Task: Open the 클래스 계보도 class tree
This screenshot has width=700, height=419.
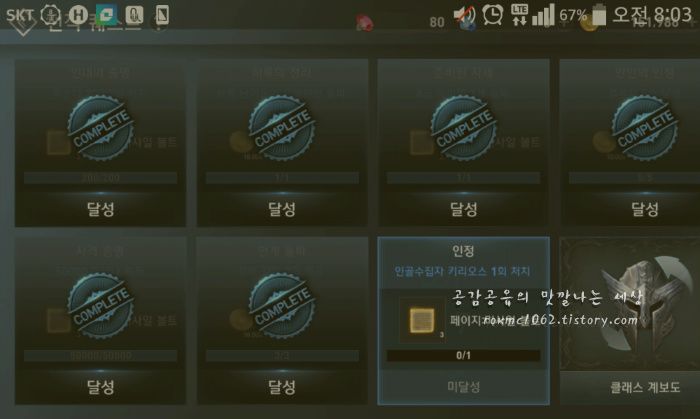Action: point(645,387)
